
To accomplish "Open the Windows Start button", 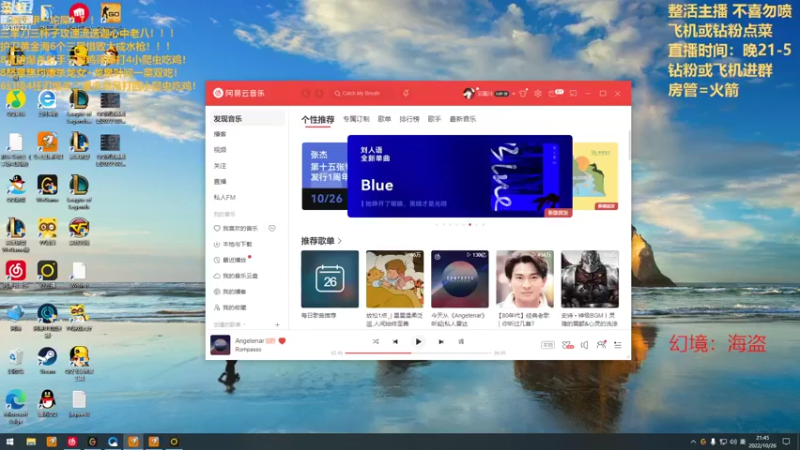I will pyautogui.click(x=10, y=441).
